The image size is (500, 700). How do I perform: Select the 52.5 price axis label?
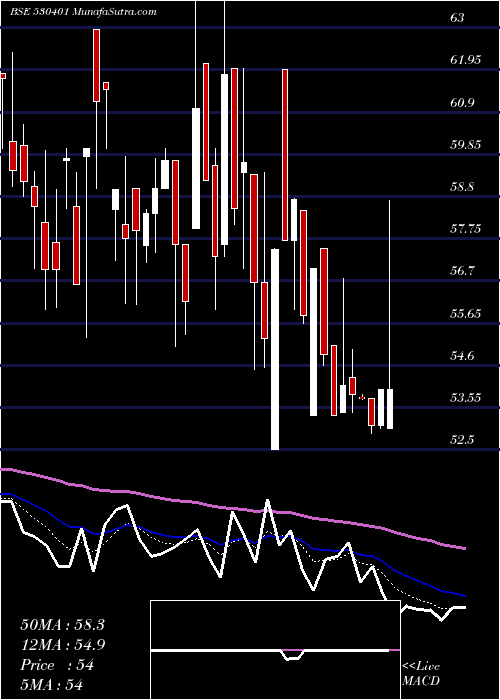(x=462, y=440)
